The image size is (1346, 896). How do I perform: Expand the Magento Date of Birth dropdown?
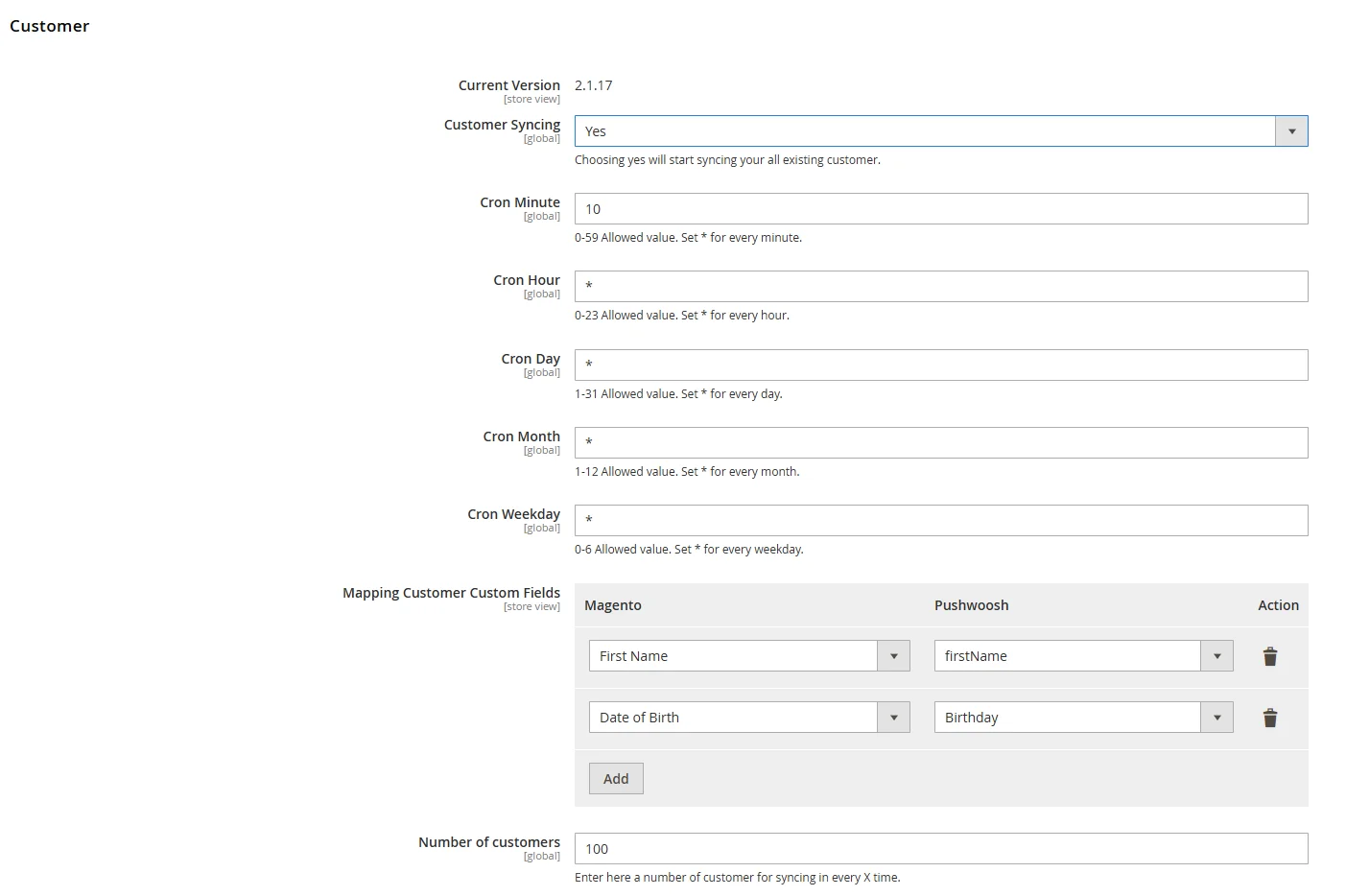click(x=748, y=718)
